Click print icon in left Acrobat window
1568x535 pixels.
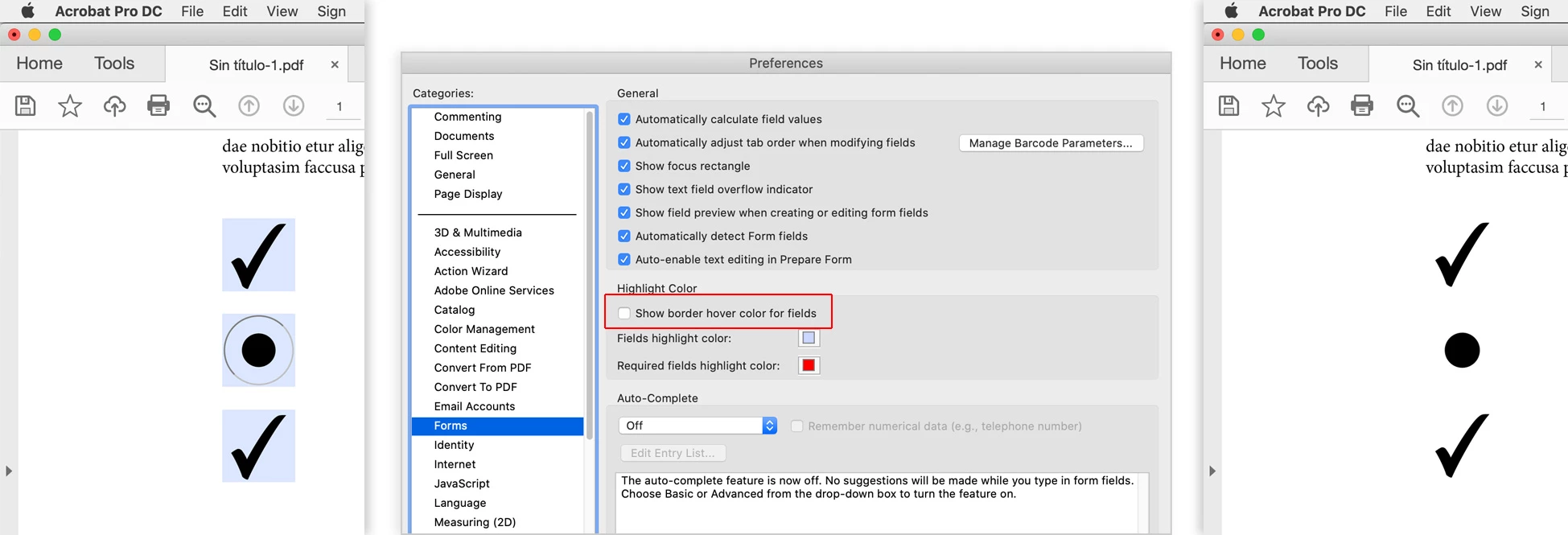click(x=158, y=105)
